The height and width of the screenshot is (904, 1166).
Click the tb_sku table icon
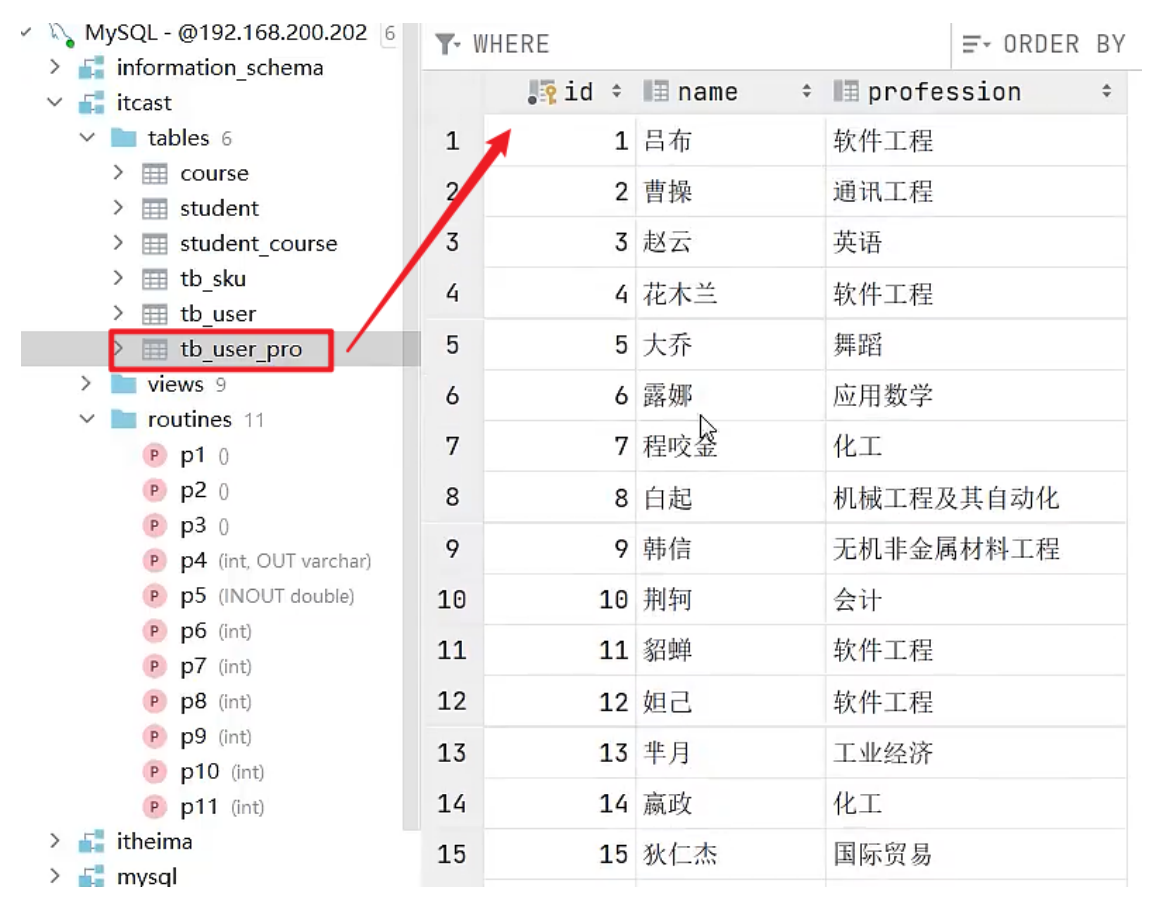(155, 279)
